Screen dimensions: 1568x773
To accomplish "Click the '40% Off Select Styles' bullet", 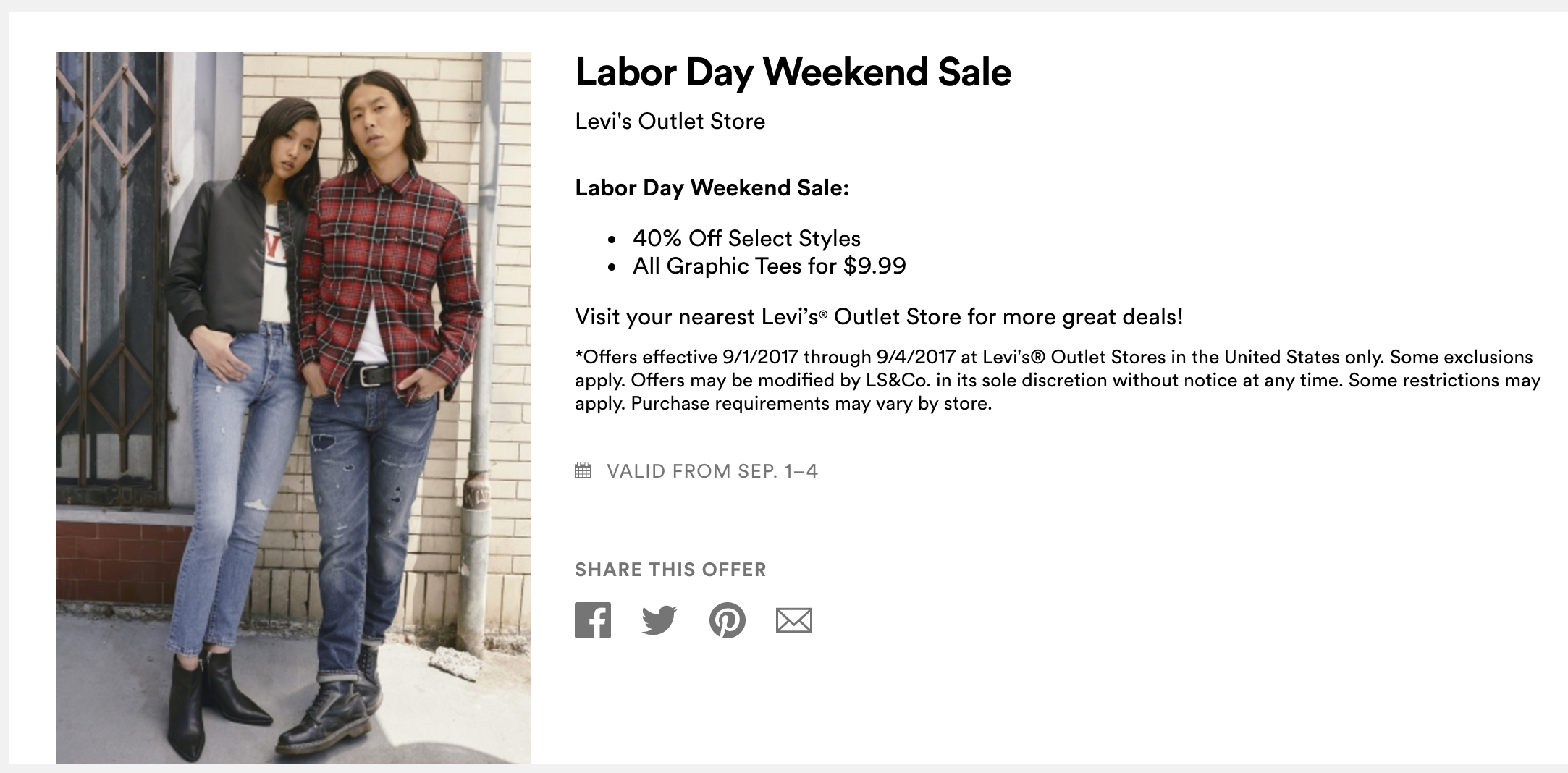I will pyautogui.click(x=746, y=238).
